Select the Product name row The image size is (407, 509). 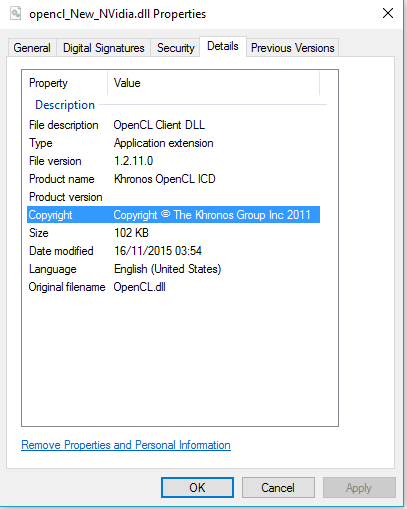click(173, 179)
